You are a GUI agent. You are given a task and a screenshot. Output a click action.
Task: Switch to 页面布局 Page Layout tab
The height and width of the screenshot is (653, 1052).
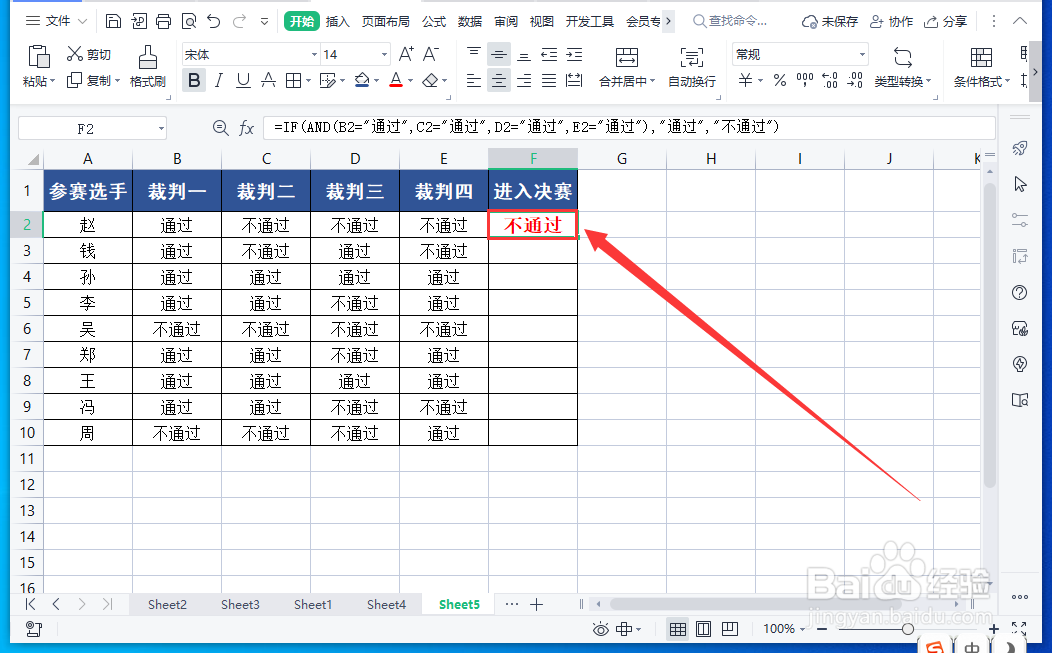point(386,21)
